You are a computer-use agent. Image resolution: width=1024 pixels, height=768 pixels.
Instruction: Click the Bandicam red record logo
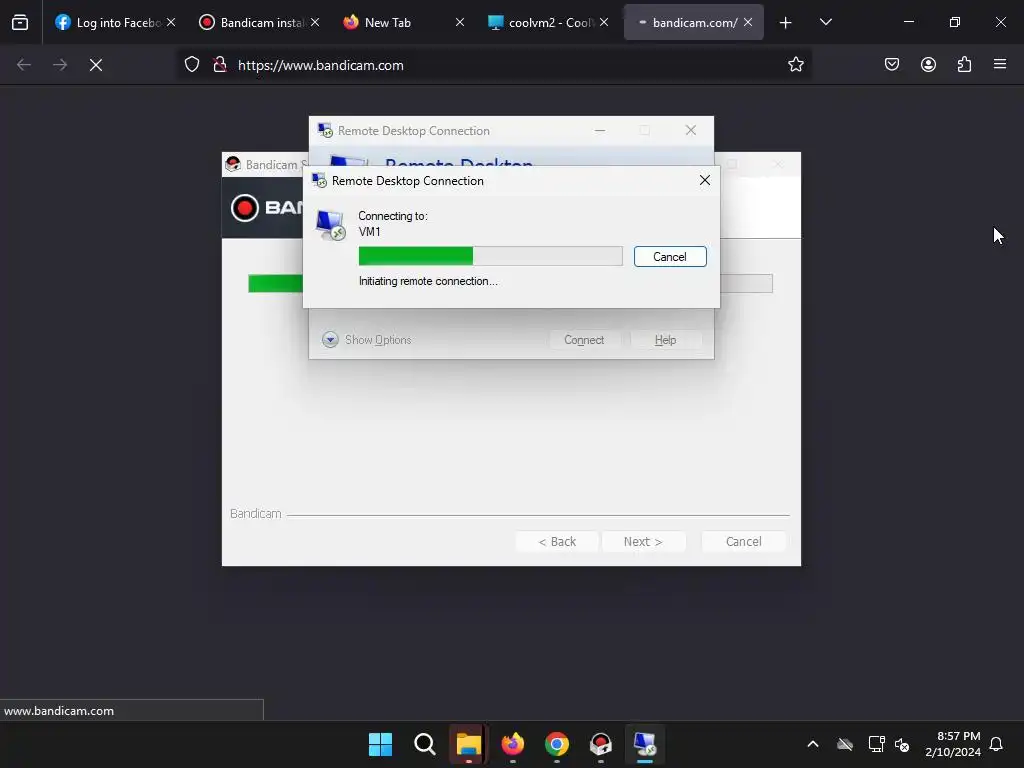coord(245,208)
